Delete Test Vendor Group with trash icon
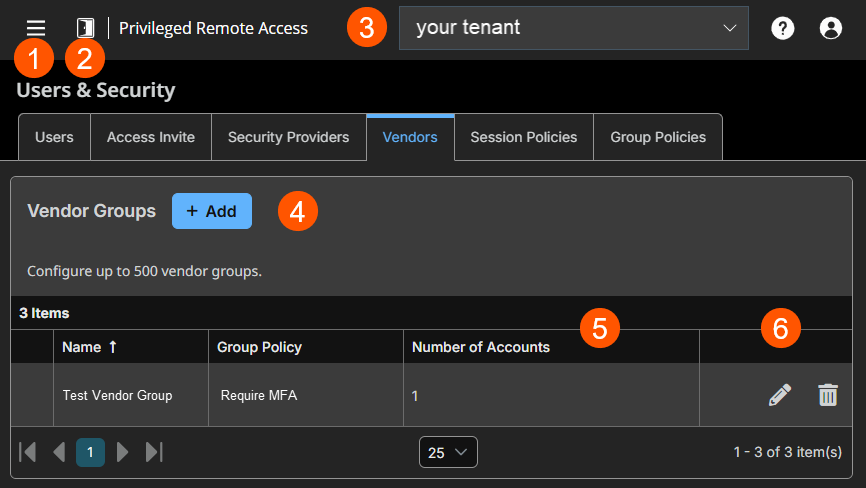The image size is (866, 488). tap(828, 395)
